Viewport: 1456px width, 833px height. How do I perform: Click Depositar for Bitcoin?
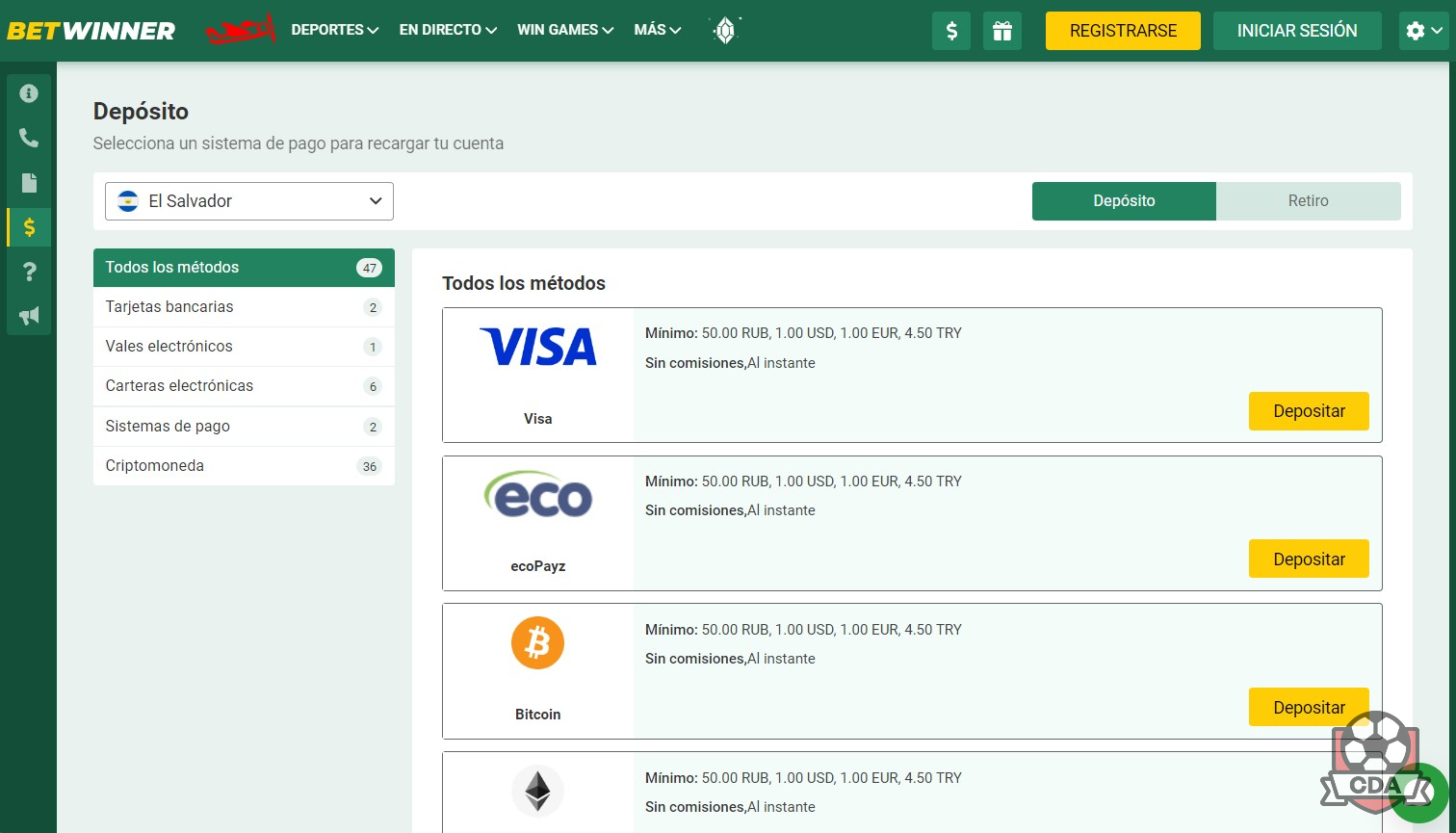coord(1309,708)
